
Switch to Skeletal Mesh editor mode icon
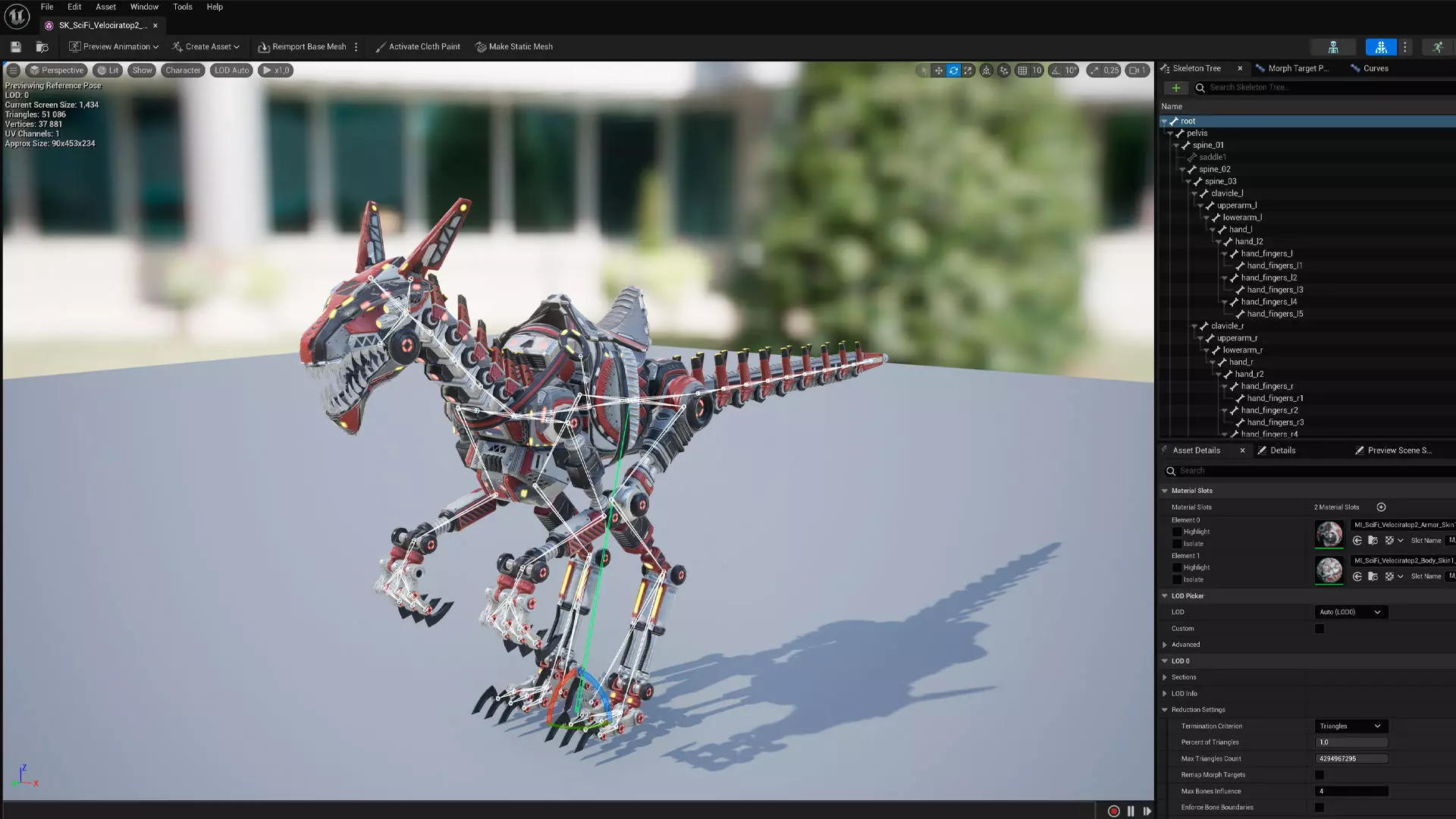tap(1381, 47)
